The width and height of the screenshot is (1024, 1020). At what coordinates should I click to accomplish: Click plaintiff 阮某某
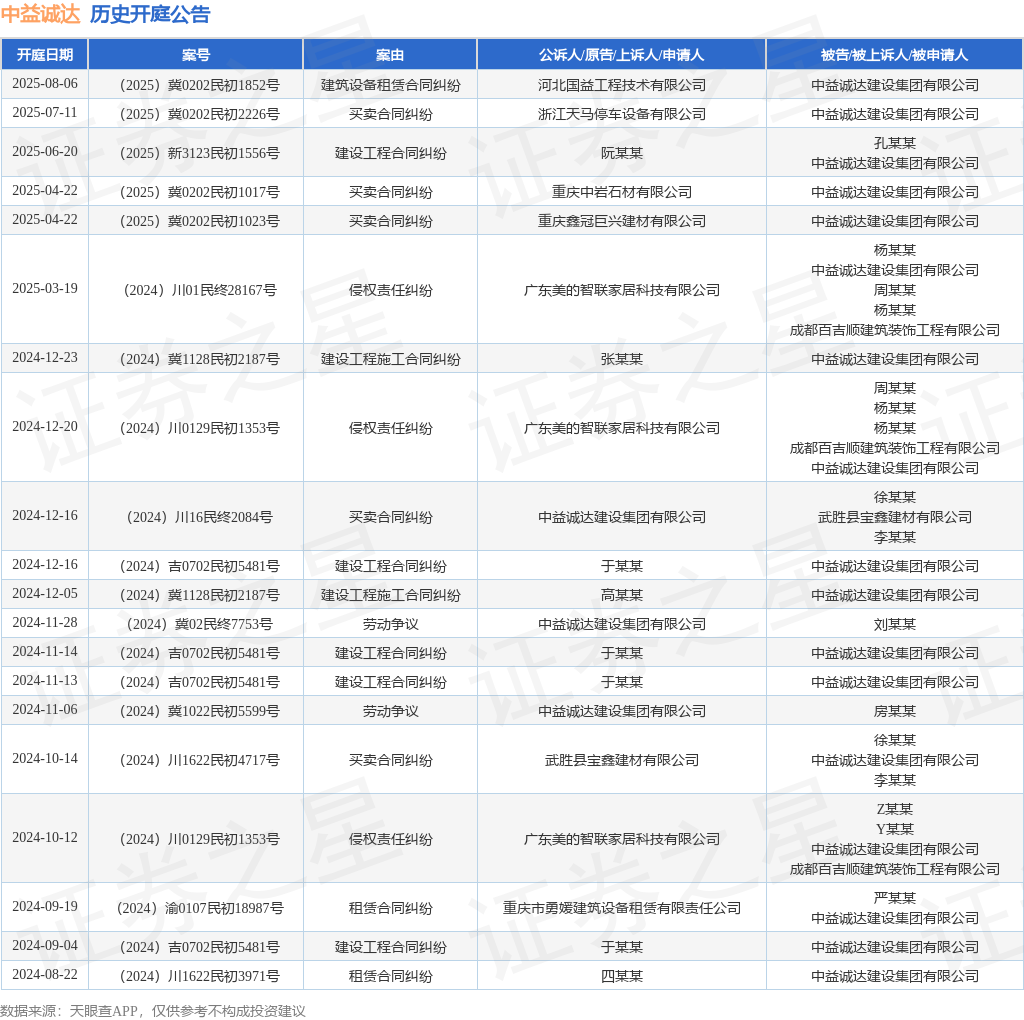click(622, 153)
